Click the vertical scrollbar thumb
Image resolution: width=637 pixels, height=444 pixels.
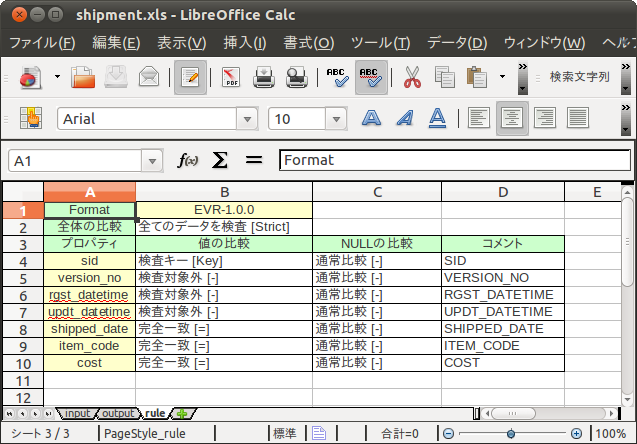coord(627,240)
